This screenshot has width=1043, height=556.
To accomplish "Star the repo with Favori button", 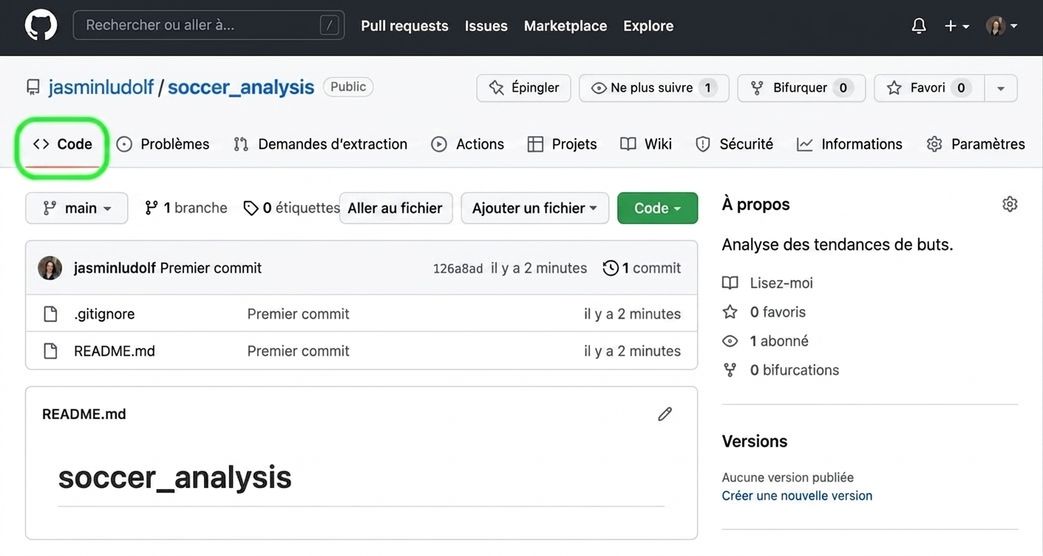I will [927, 88].
